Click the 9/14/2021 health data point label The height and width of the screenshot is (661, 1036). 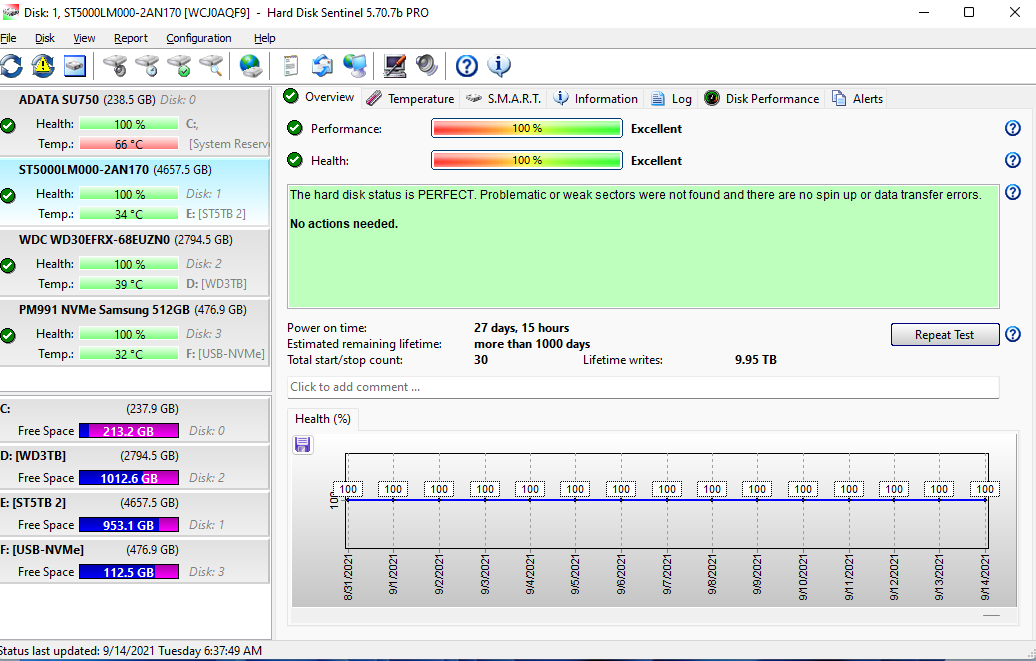click(984, 489)
